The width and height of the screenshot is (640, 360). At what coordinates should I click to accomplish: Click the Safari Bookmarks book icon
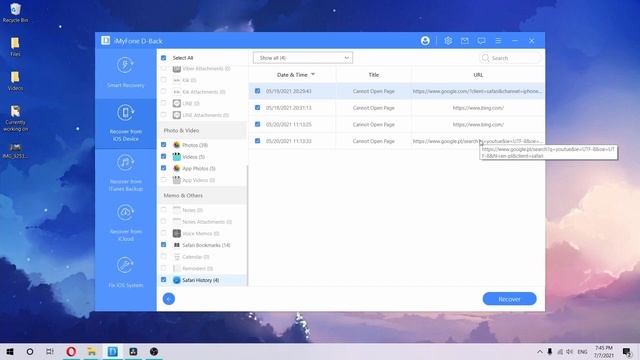pos(176,245)
